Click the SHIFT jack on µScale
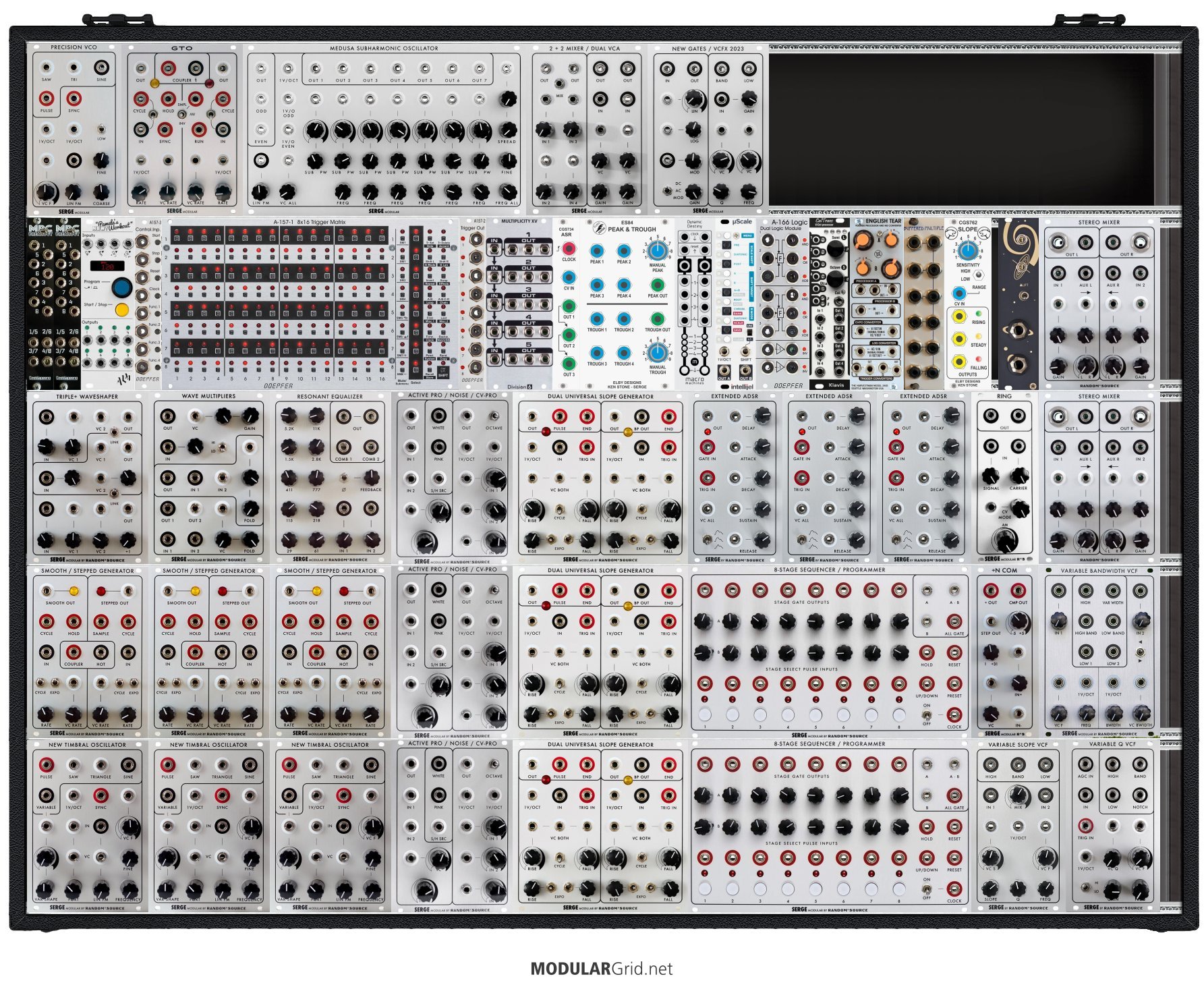 tap(745, 352)
